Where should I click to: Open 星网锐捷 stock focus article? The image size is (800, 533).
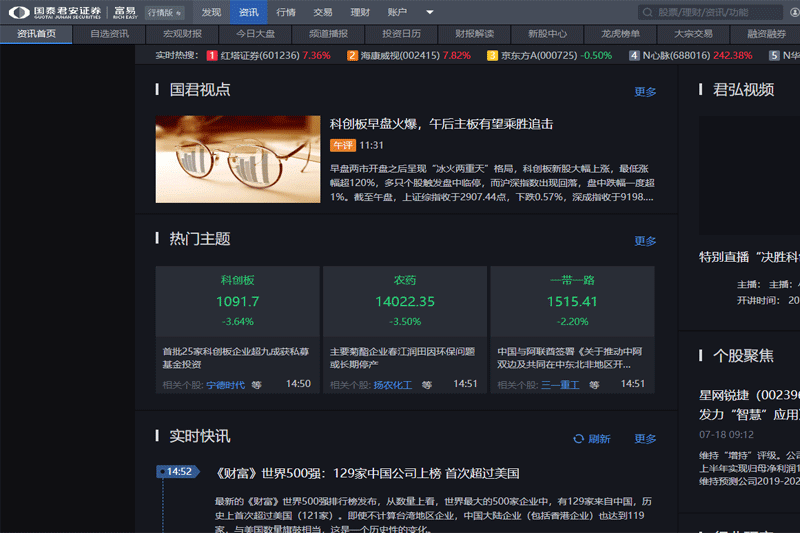pos(749,404)
